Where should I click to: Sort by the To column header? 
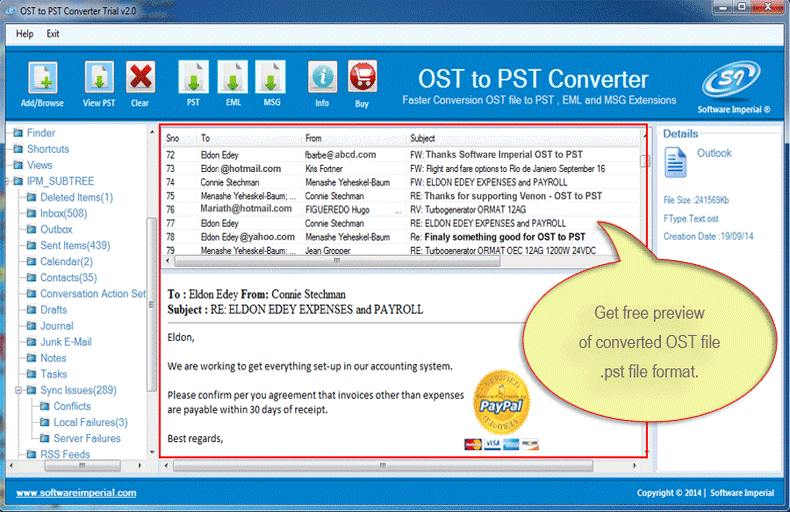[205, 138]
